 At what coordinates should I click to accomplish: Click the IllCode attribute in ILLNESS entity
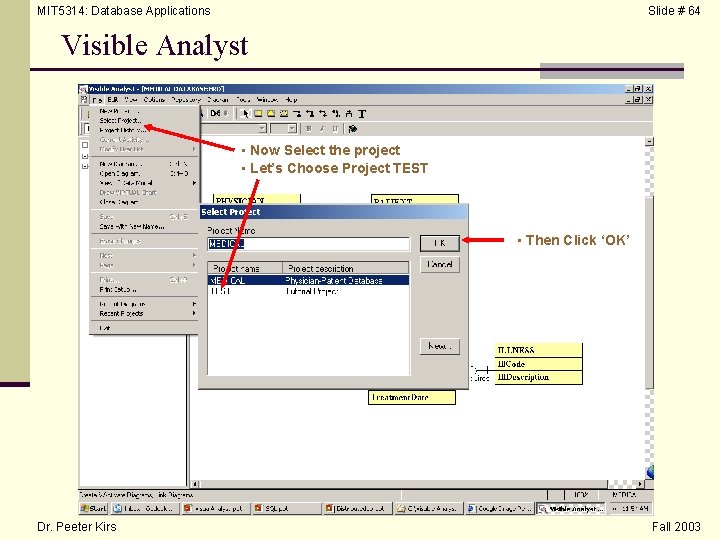(511, 364)
